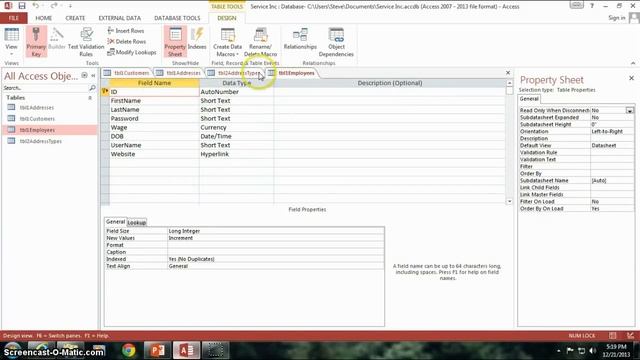Click Insert Rows in Tools group
Image resolution: width=640 pixels, height=360 pixels.
126,31
